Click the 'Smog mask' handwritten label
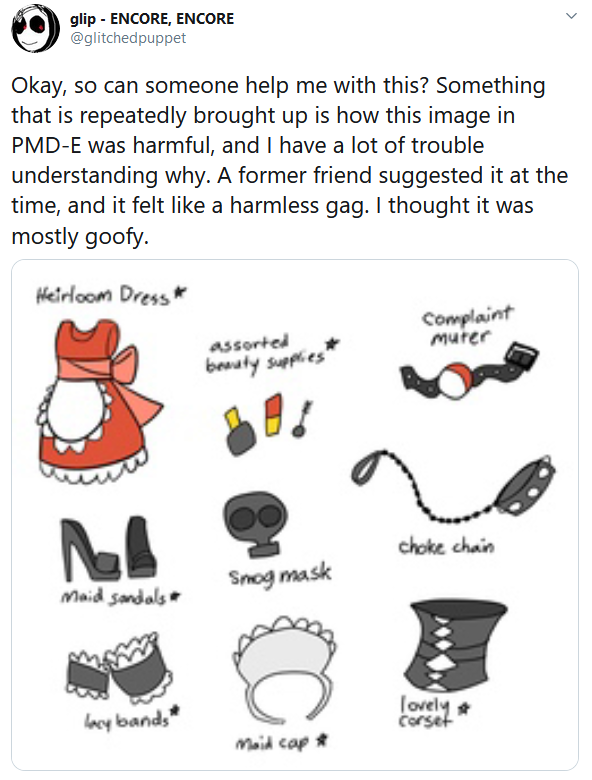Viewport: 592px width, 780px height. [279, 576]
